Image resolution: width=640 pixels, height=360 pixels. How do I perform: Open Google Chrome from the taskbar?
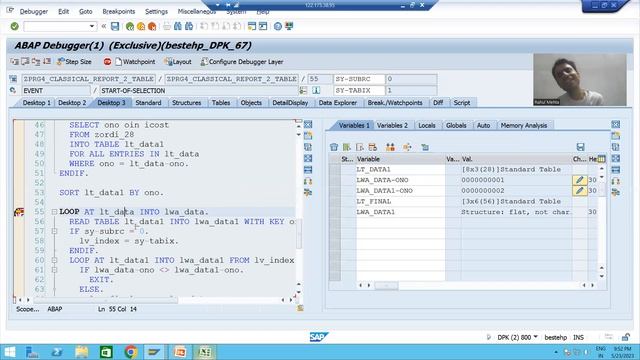pos(131,352)
